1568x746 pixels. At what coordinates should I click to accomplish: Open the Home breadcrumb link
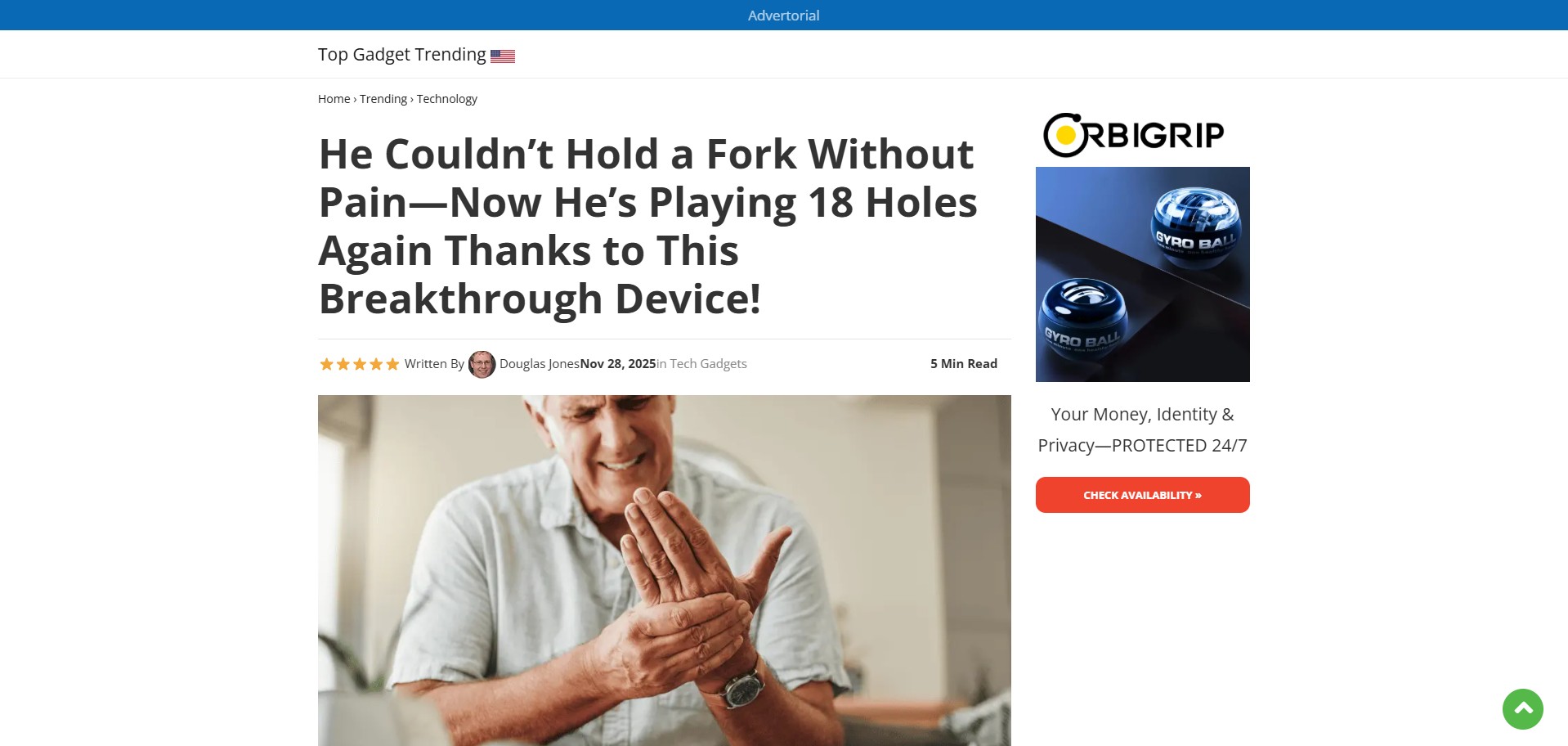tap(334, 99)
